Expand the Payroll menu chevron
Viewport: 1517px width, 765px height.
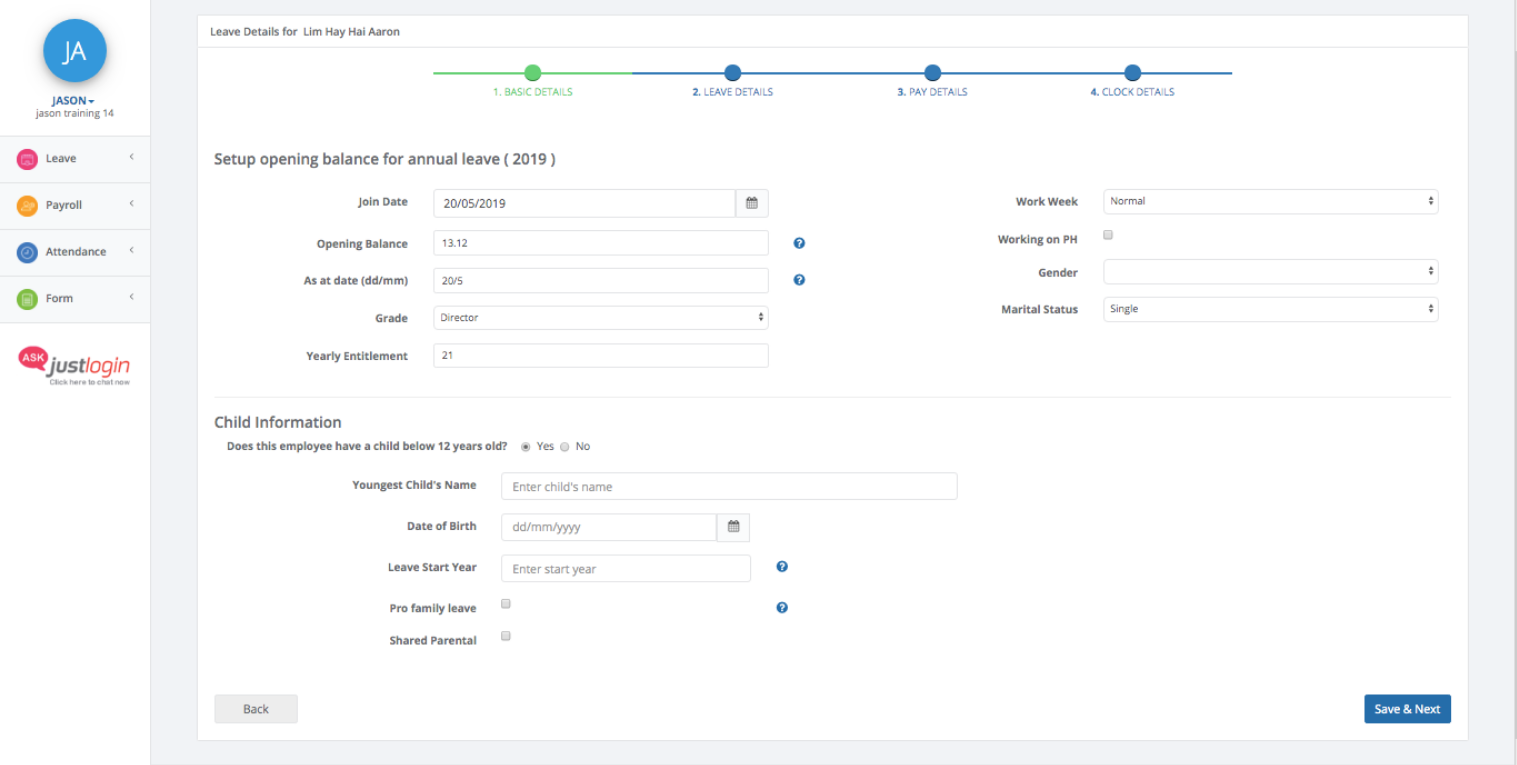131,204
